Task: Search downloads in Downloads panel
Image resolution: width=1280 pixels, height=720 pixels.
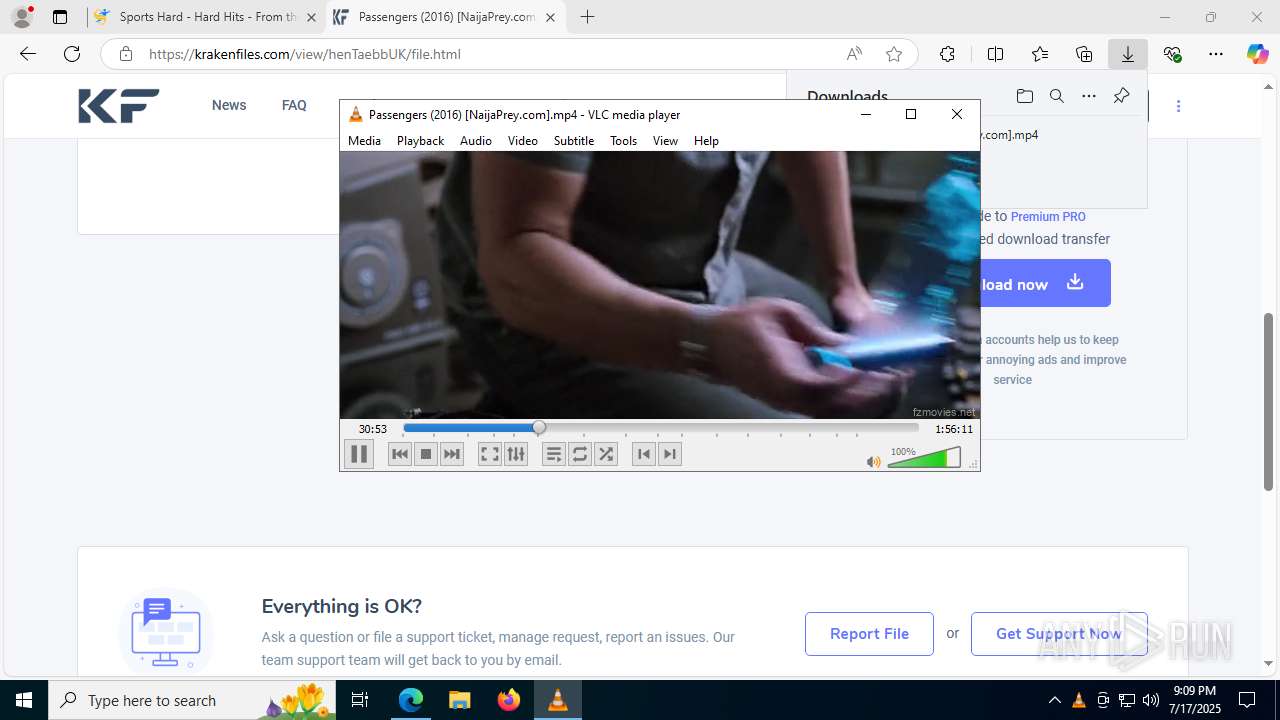Action: [1056, 96]
